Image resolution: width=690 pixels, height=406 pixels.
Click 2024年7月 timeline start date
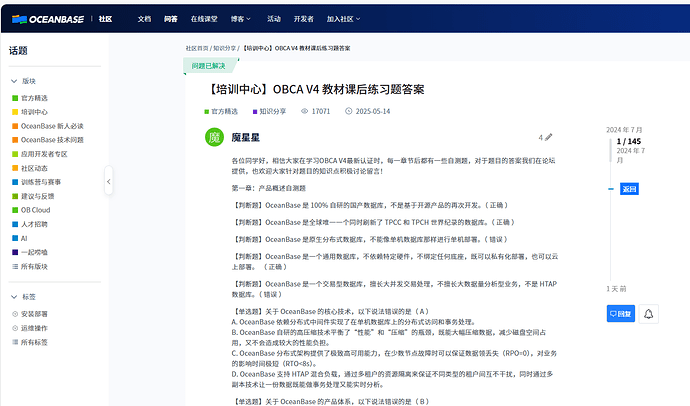tap(624, 130)
